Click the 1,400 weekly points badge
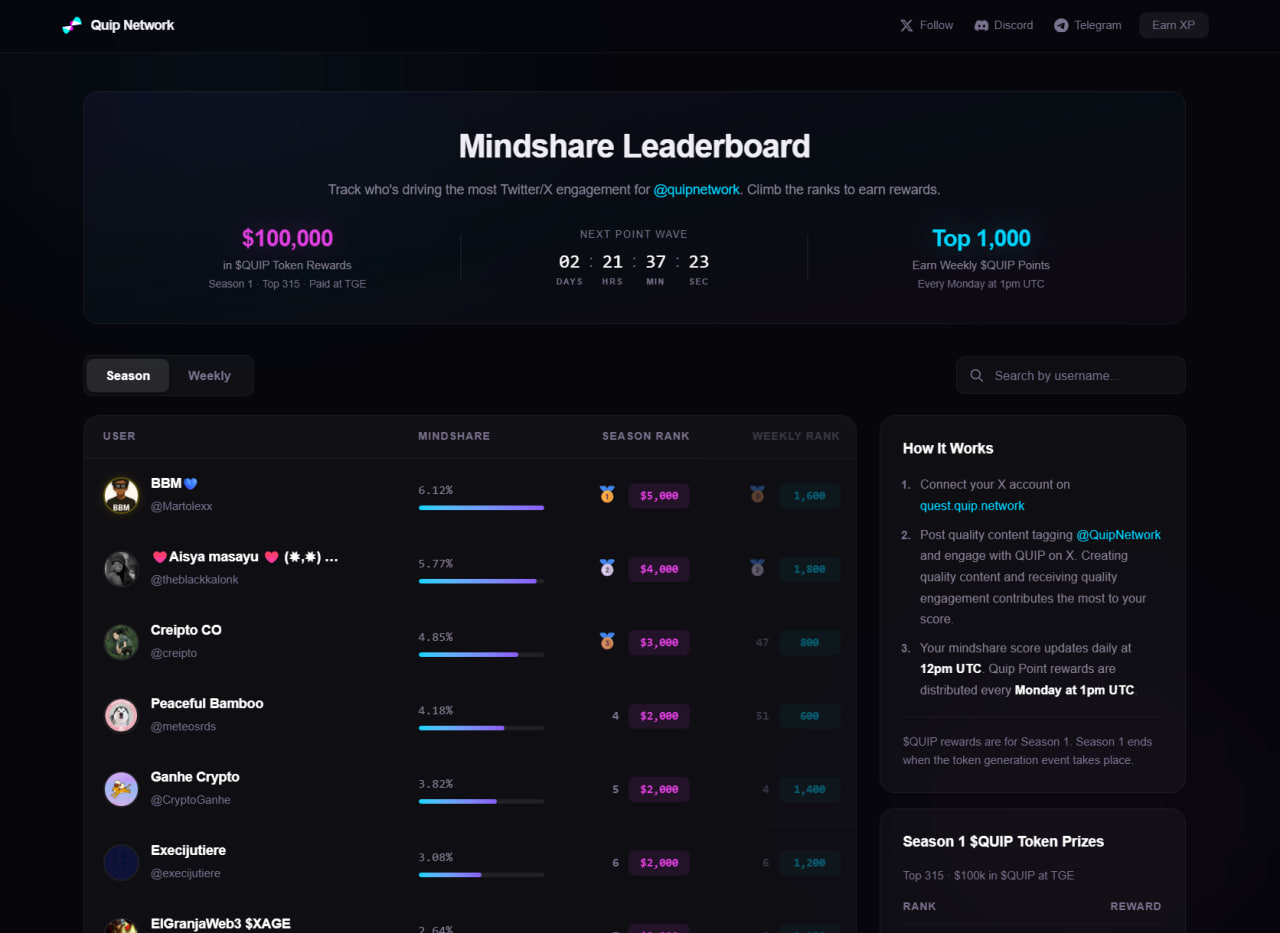Image resolution: width=1280 pixels, height=933 pixels. (x=810, y=790)
